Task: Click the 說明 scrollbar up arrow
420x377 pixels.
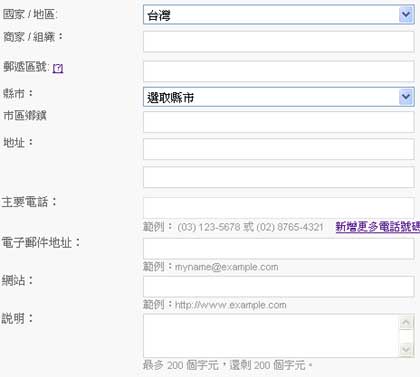Action: (406, 323)
